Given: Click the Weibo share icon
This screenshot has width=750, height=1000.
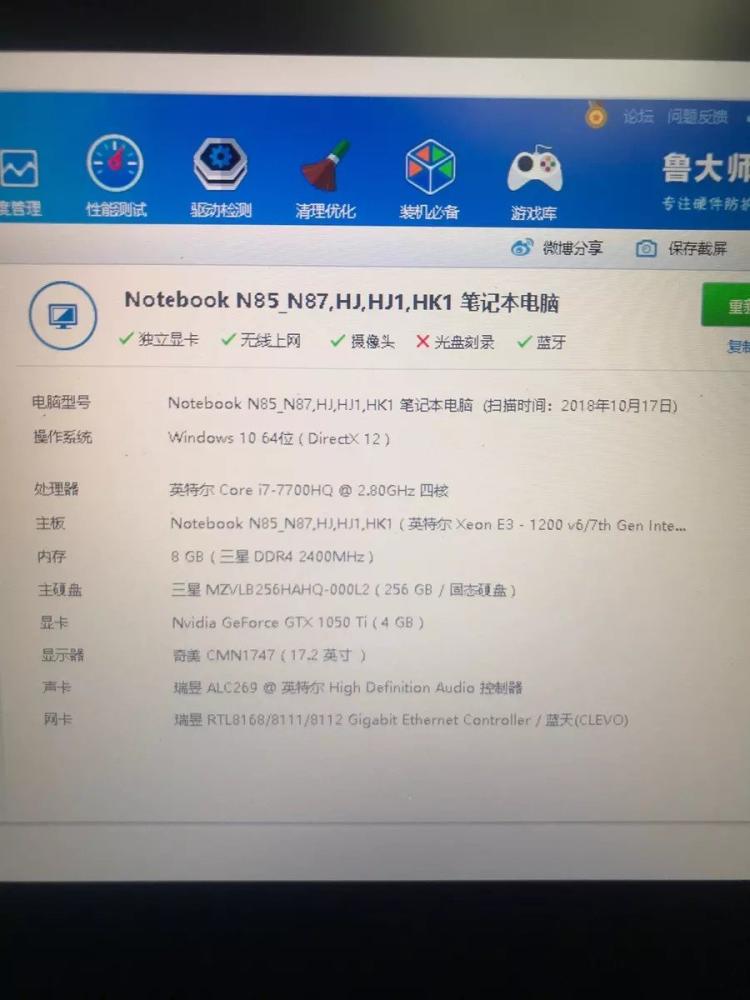Looking at the screenshot, I should pyautogui.click(x=522, y=247).
